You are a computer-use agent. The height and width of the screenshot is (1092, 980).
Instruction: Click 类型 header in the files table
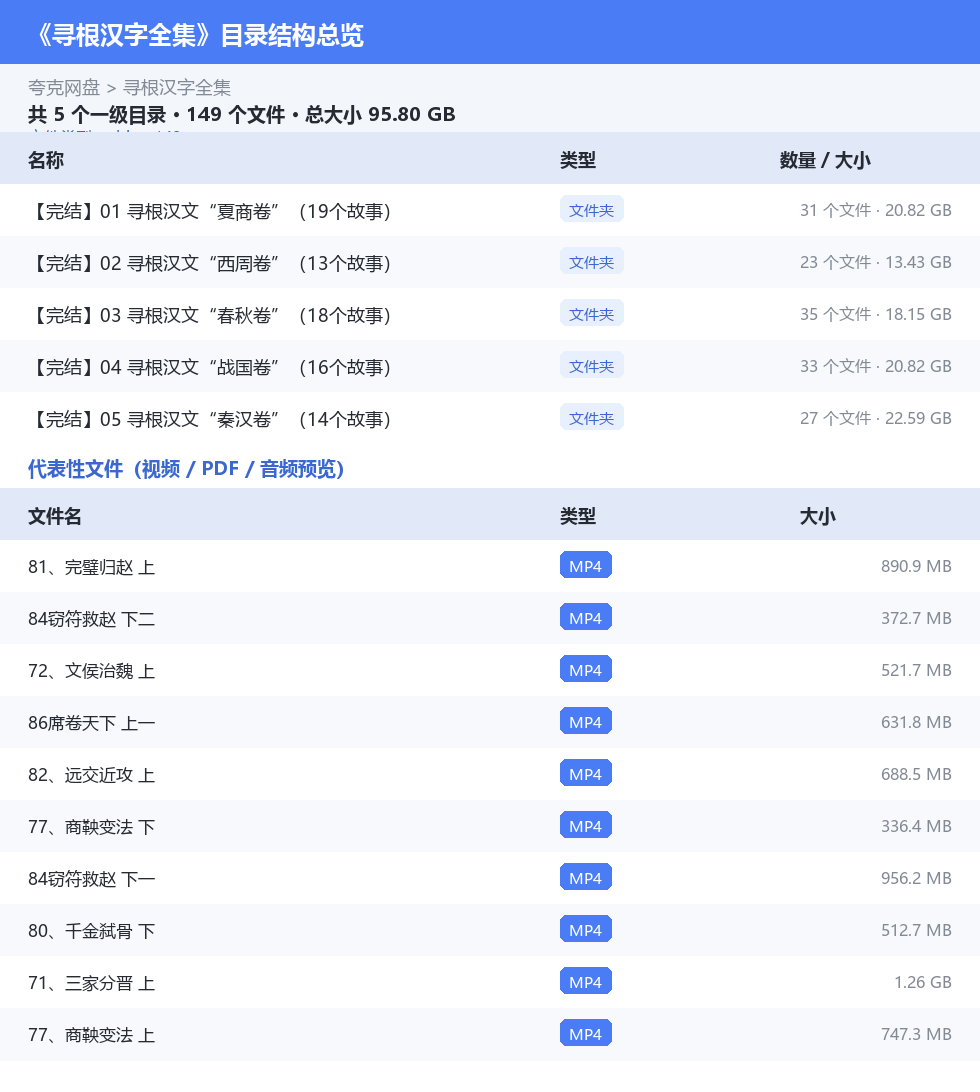pyautogui.click(x=578, y=516)
